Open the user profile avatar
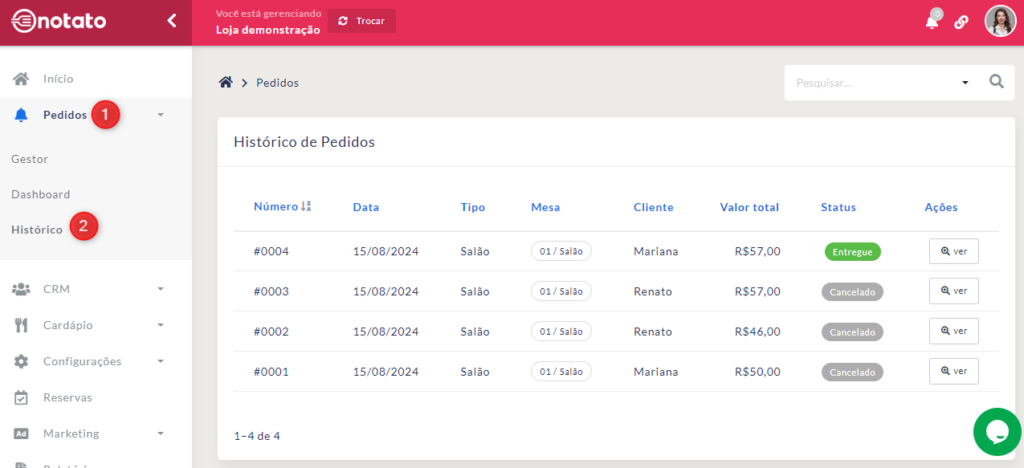The width and height of the screenshot is (1024, 468). coord(999,21)
